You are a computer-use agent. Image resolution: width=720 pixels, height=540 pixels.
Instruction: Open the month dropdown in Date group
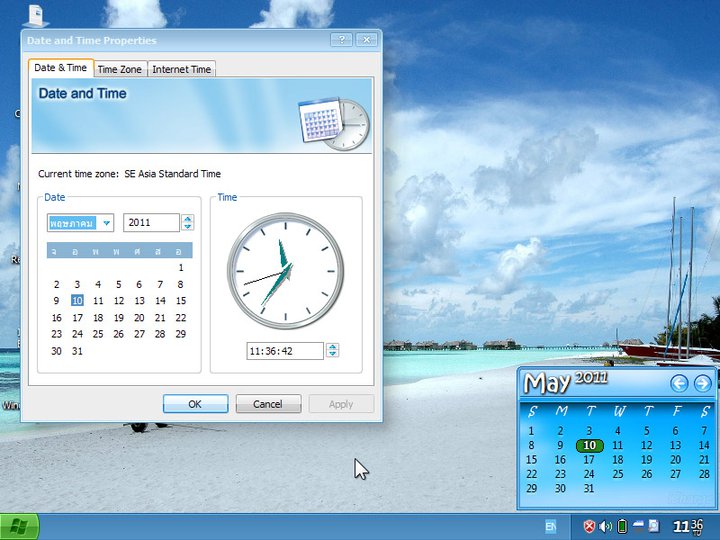click(x=107, y=223)
